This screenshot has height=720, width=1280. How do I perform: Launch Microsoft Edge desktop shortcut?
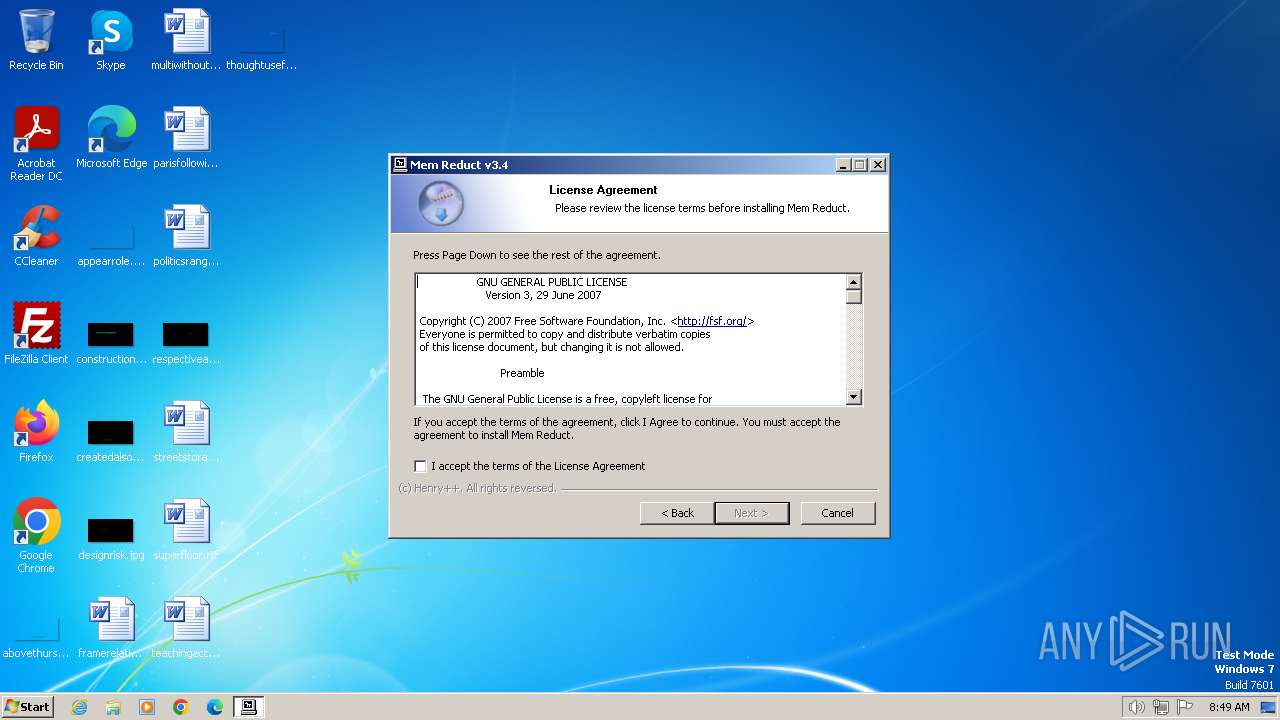point(111,137)
